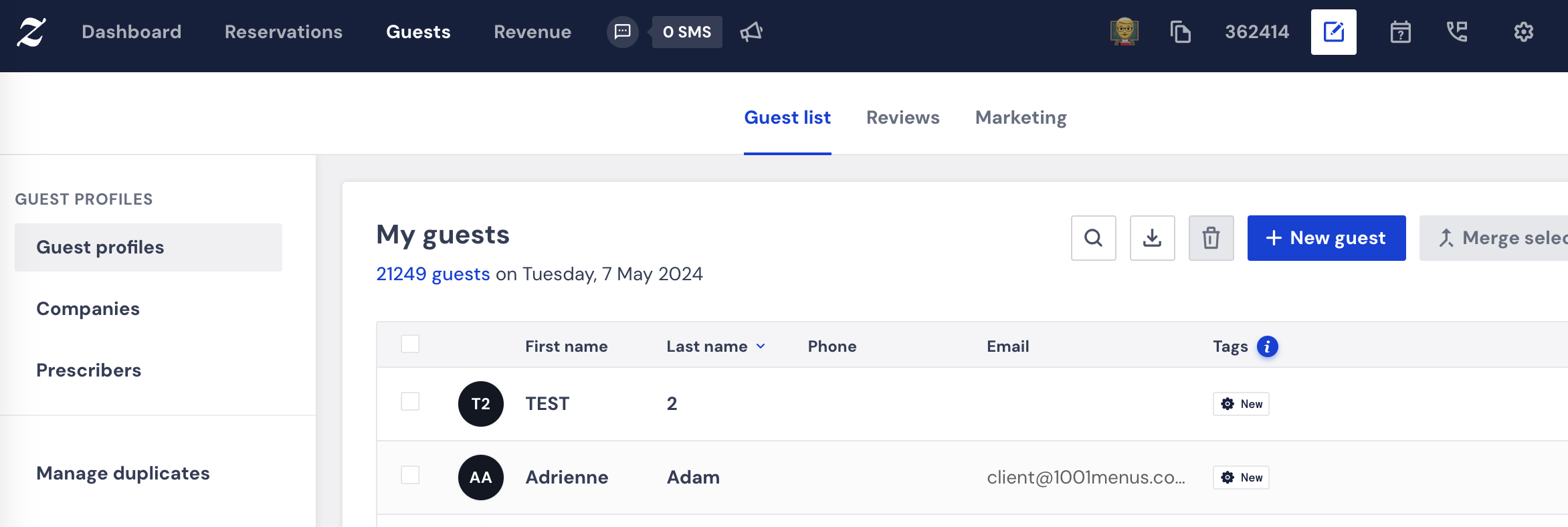Screen dimensions: 1568x527
Task: Click the New guest button
Action: point(1327,238)
